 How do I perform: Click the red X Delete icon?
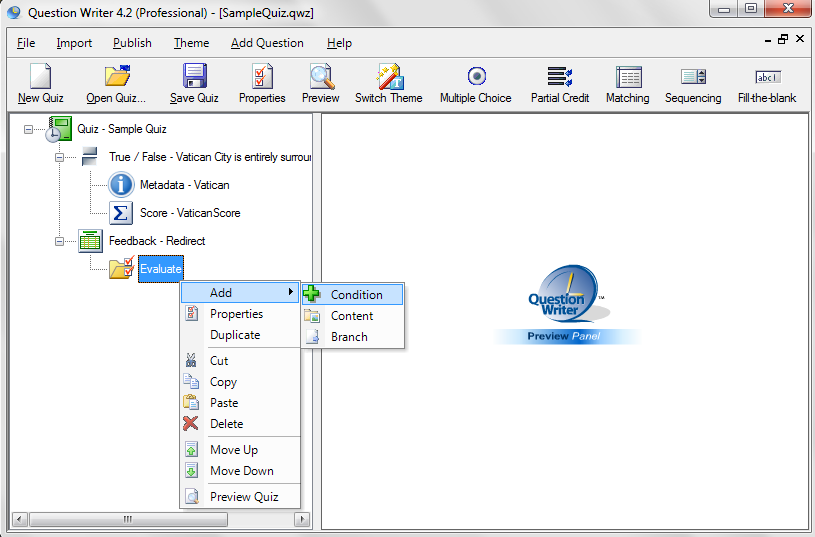tap(191, 424)
